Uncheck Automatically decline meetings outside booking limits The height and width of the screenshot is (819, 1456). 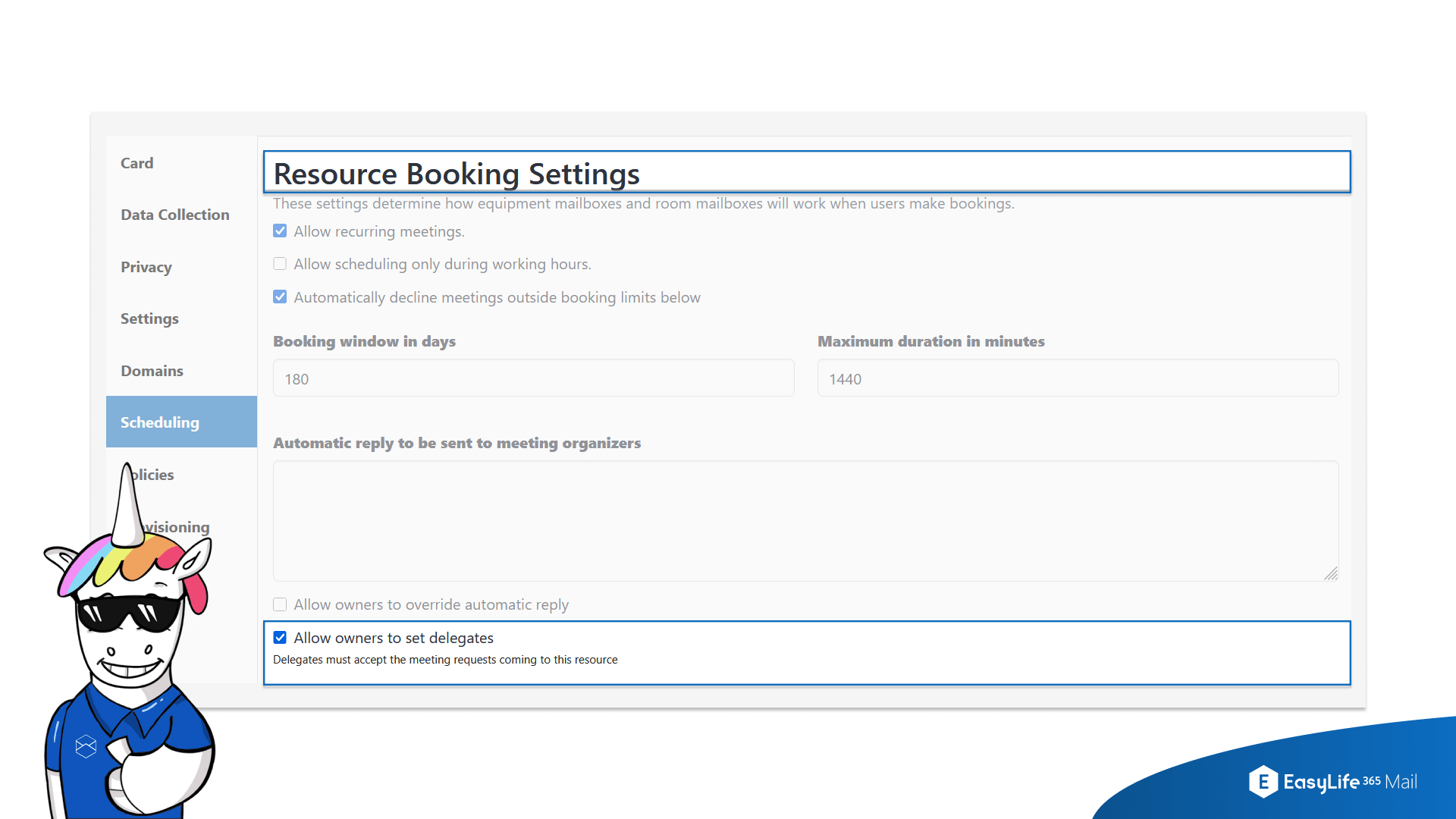(280, 297)
